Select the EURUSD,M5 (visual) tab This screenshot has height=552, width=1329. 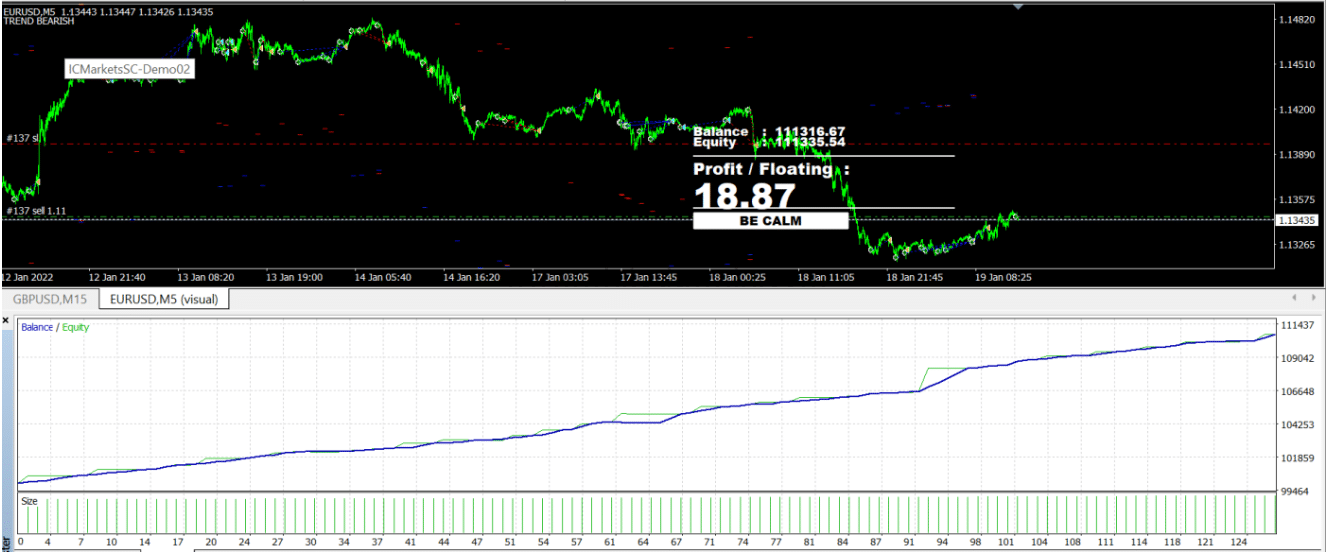pyautogui.click(x=165, y=299)
